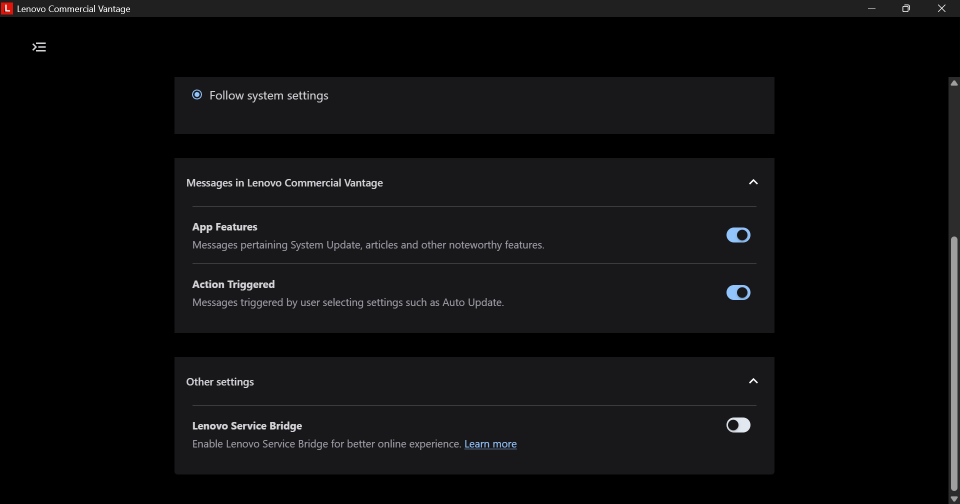Collapse the Other settings chevron
Image resolution: width=960 pixels, height=504 pixels.
point(753,381)
